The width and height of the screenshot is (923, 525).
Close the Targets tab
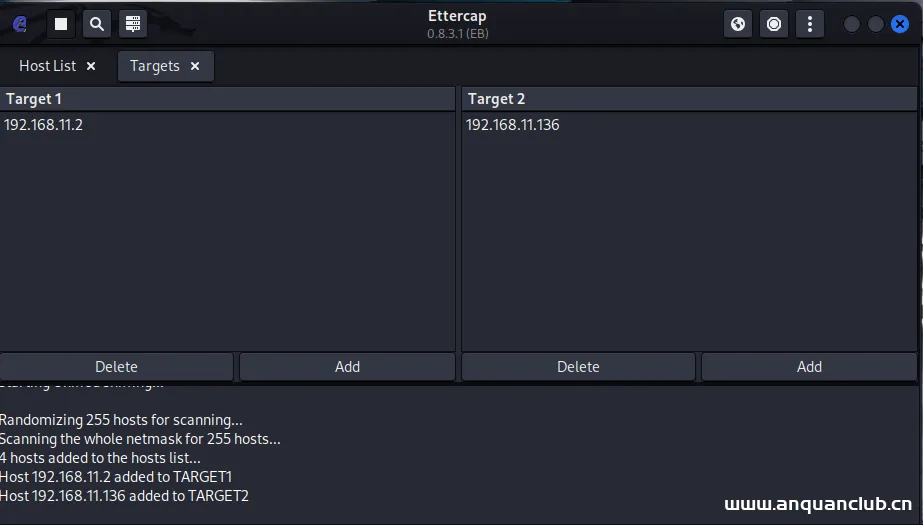pyautogui.click(x=195, y=66)
